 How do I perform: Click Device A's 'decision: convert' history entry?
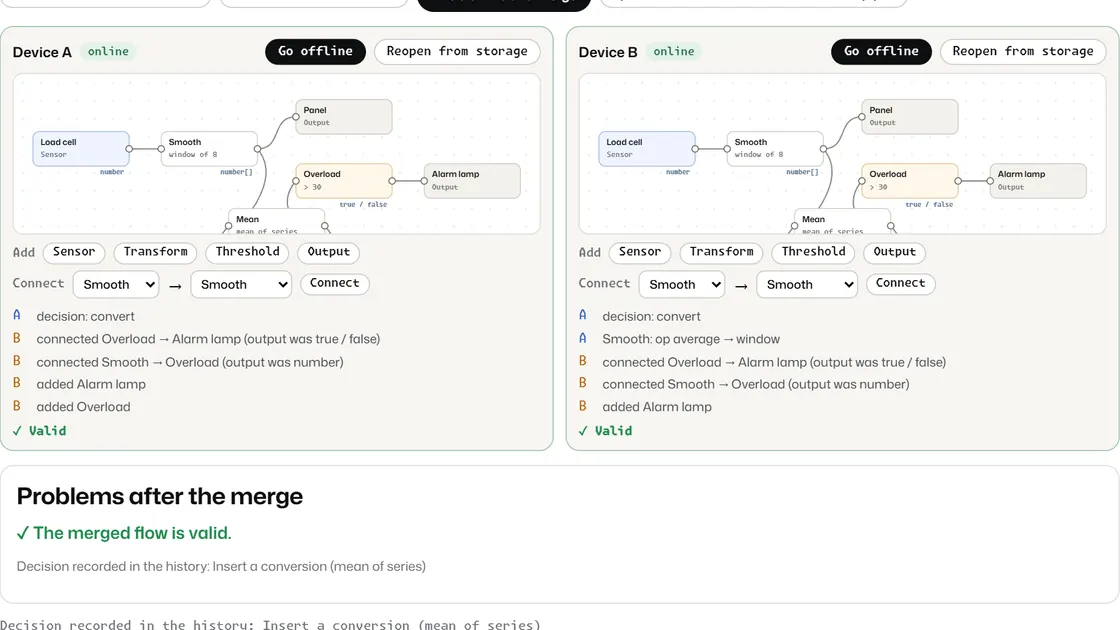coord(85,316)
